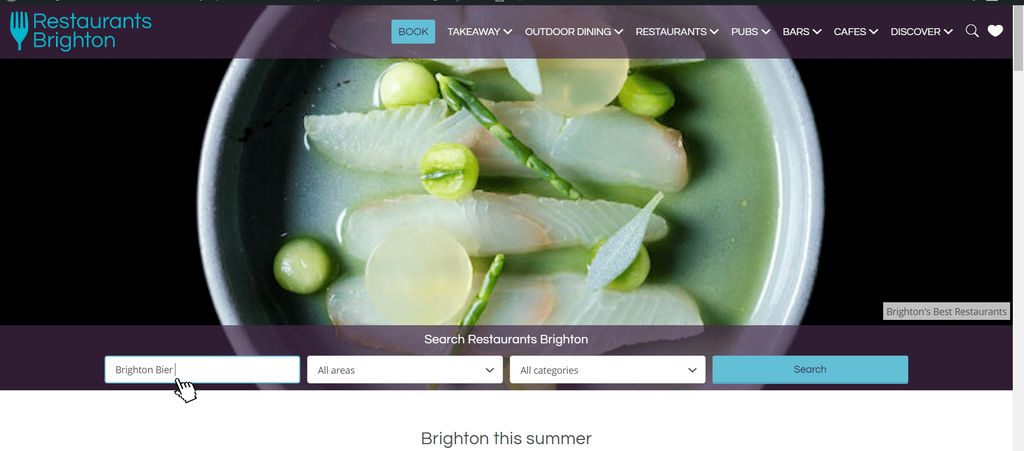This screenshot has width=1024, height=451.
Task: Open the Pubs navigation menu
Action: click(750, 32)
